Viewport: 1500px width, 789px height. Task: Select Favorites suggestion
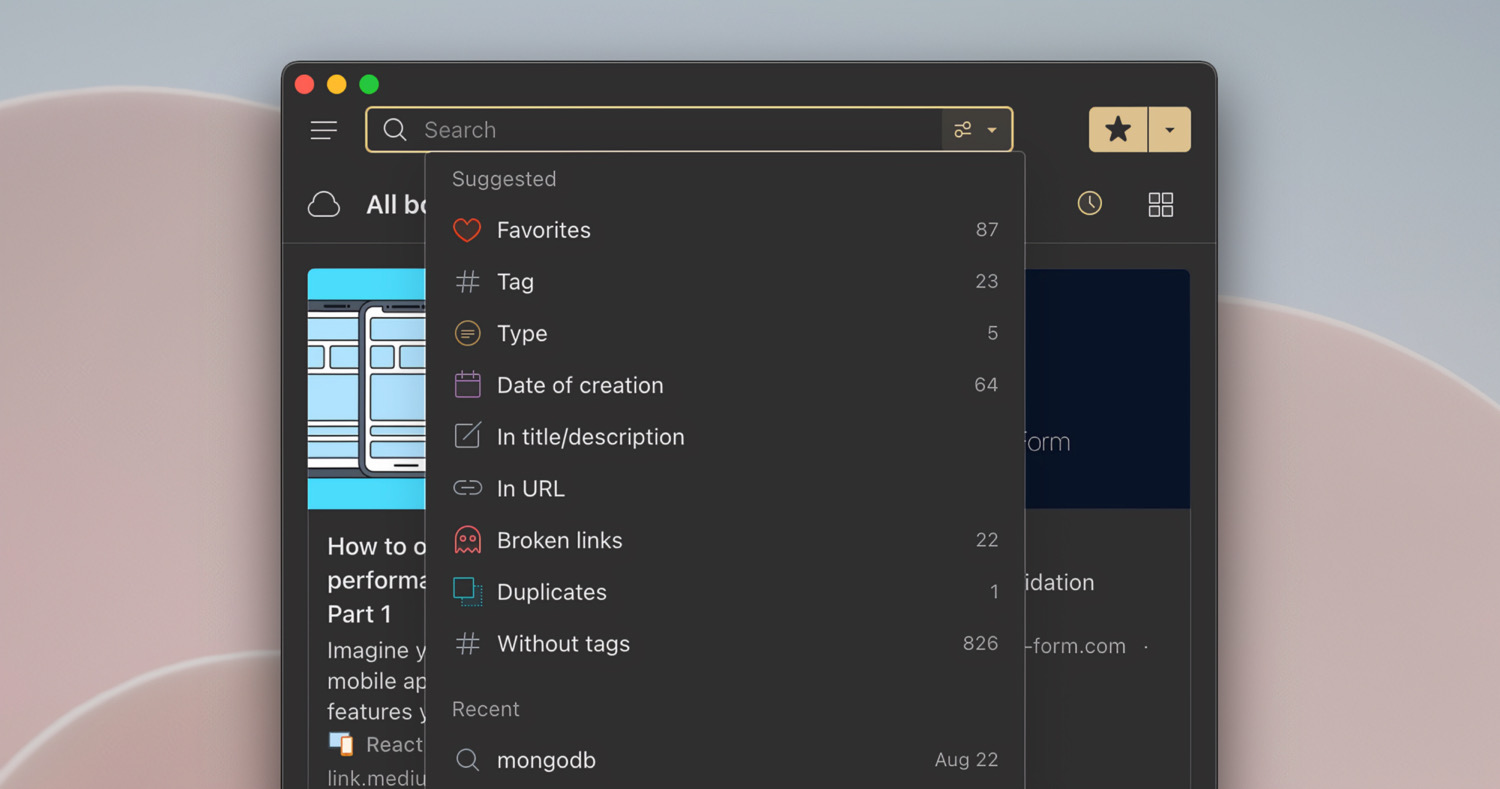point(725,230)
